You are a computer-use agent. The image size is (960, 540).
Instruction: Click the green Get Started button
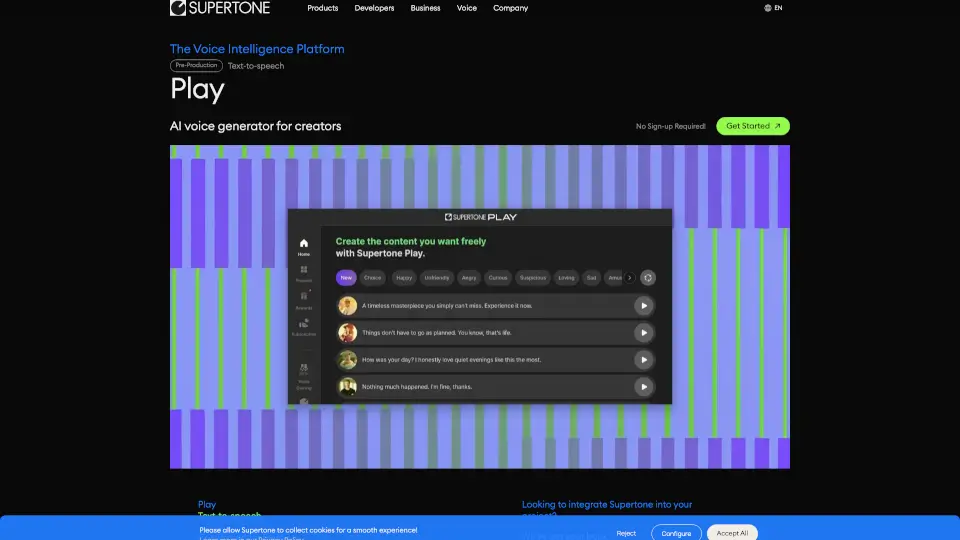pyautogui.click(x=753, y=126)
